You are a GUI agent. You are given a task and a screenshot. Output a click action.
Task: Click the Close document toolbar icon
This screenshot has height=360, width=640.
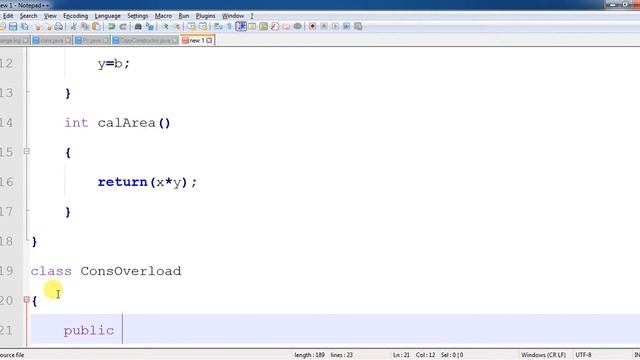click(38, 27)
